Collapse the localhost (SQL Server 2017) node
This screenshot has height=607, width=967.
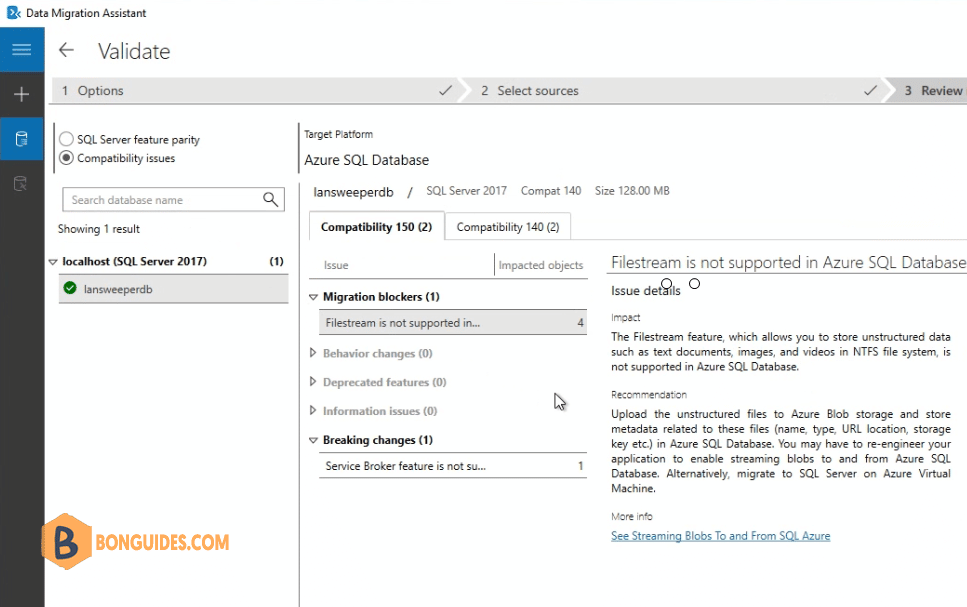coord(53,262)
